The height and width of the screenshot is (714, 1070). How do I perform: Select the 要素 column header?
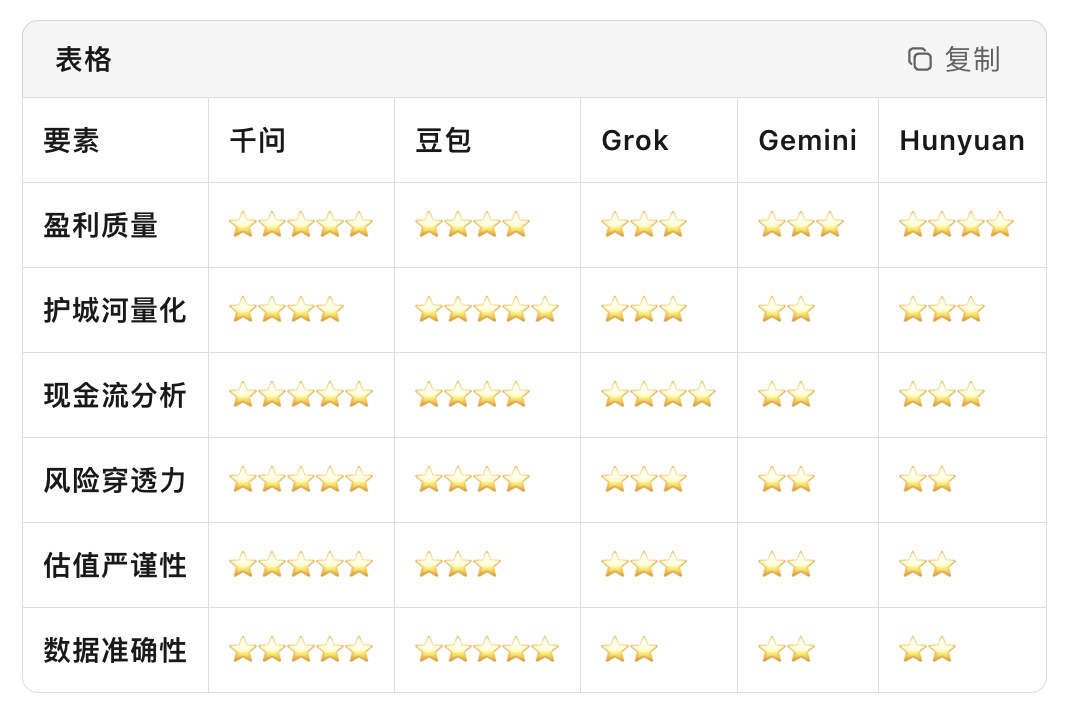click(x=72, y=141)
